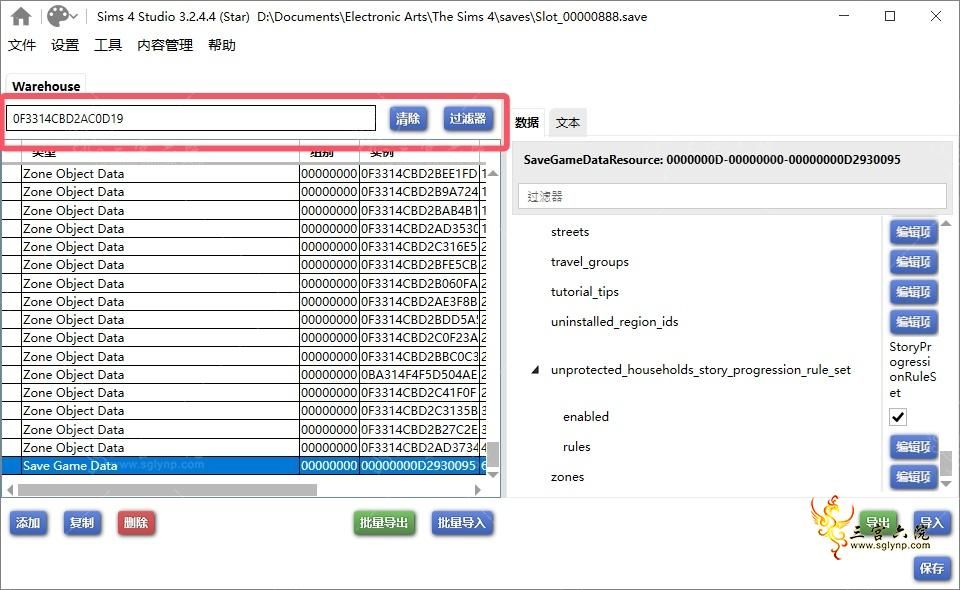The height and width of the screenshot is (590, 960).
Task: Open the 工具 menu
Action: (108, 45)
